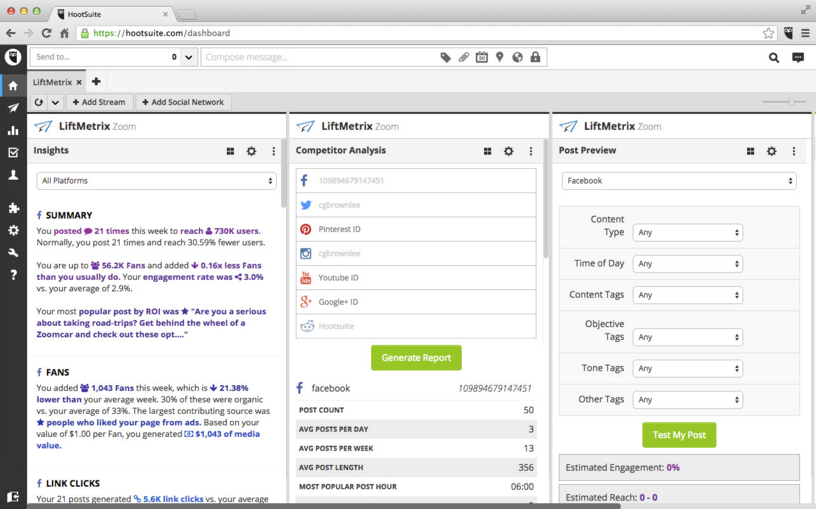Open Post Preview more options dots
The height and width of the screenshot is (509, 816).
coord(794,151)
